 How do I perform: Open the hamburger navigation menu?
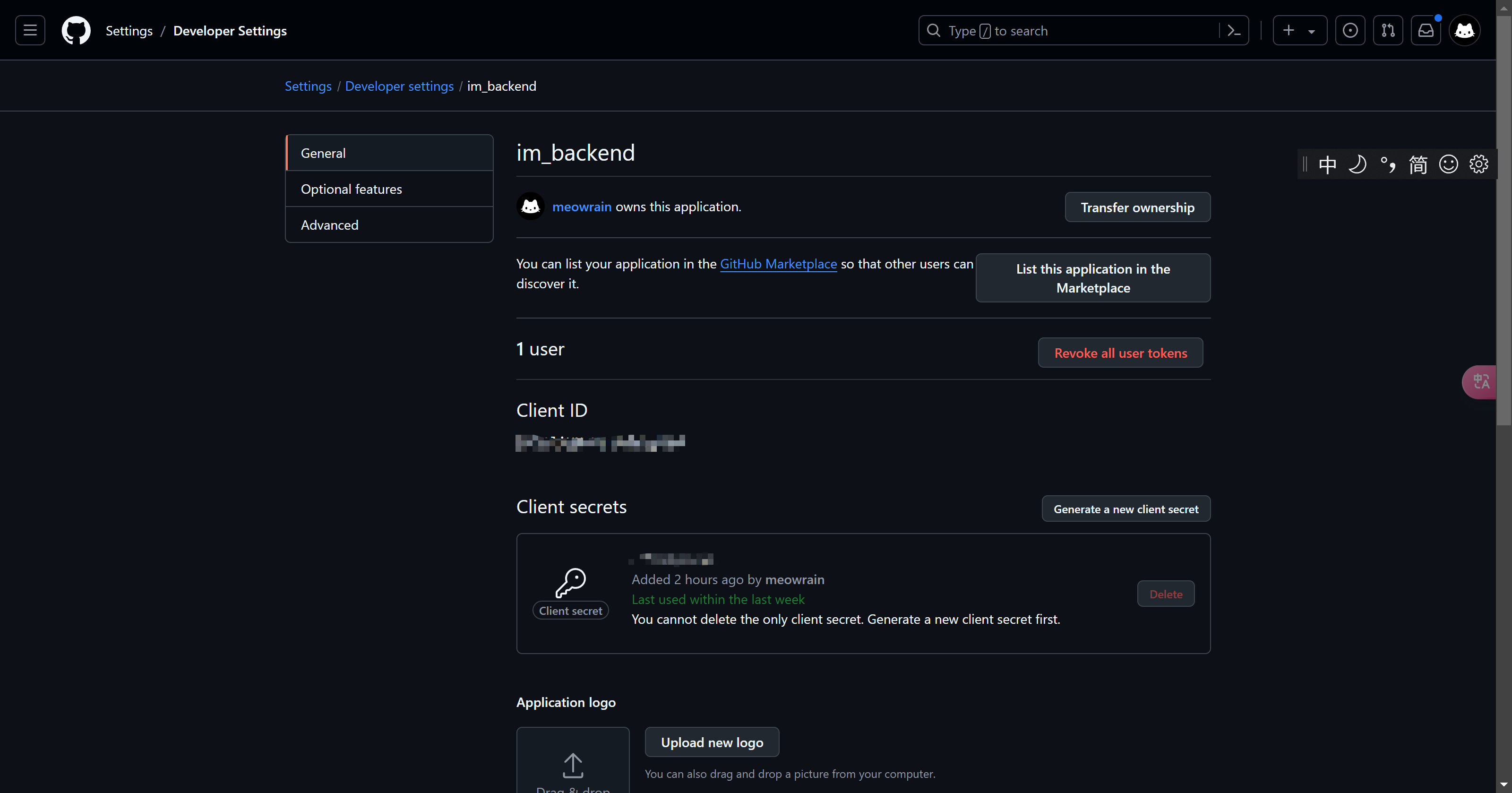(x=30, y=31)
